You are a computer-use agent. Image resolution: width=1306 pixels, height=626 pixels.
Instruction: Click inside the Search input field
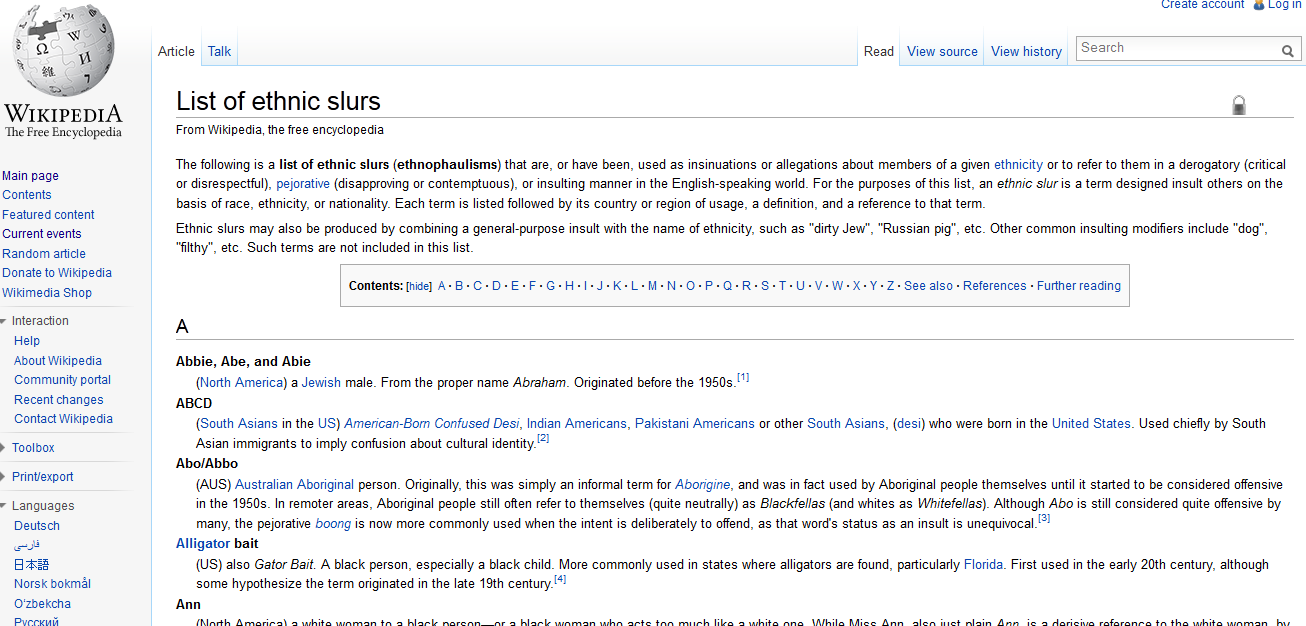pos(1175,48)
